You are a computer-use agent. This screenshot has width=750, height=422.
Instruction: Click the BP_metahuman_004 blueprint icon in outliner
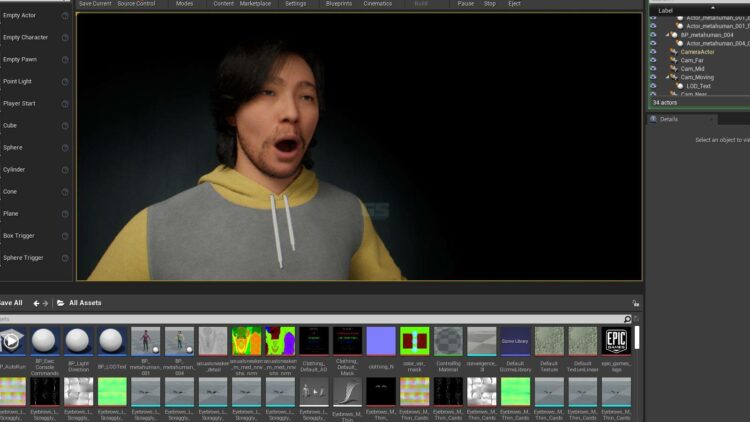pyautogui.click(x=674, y=35)
